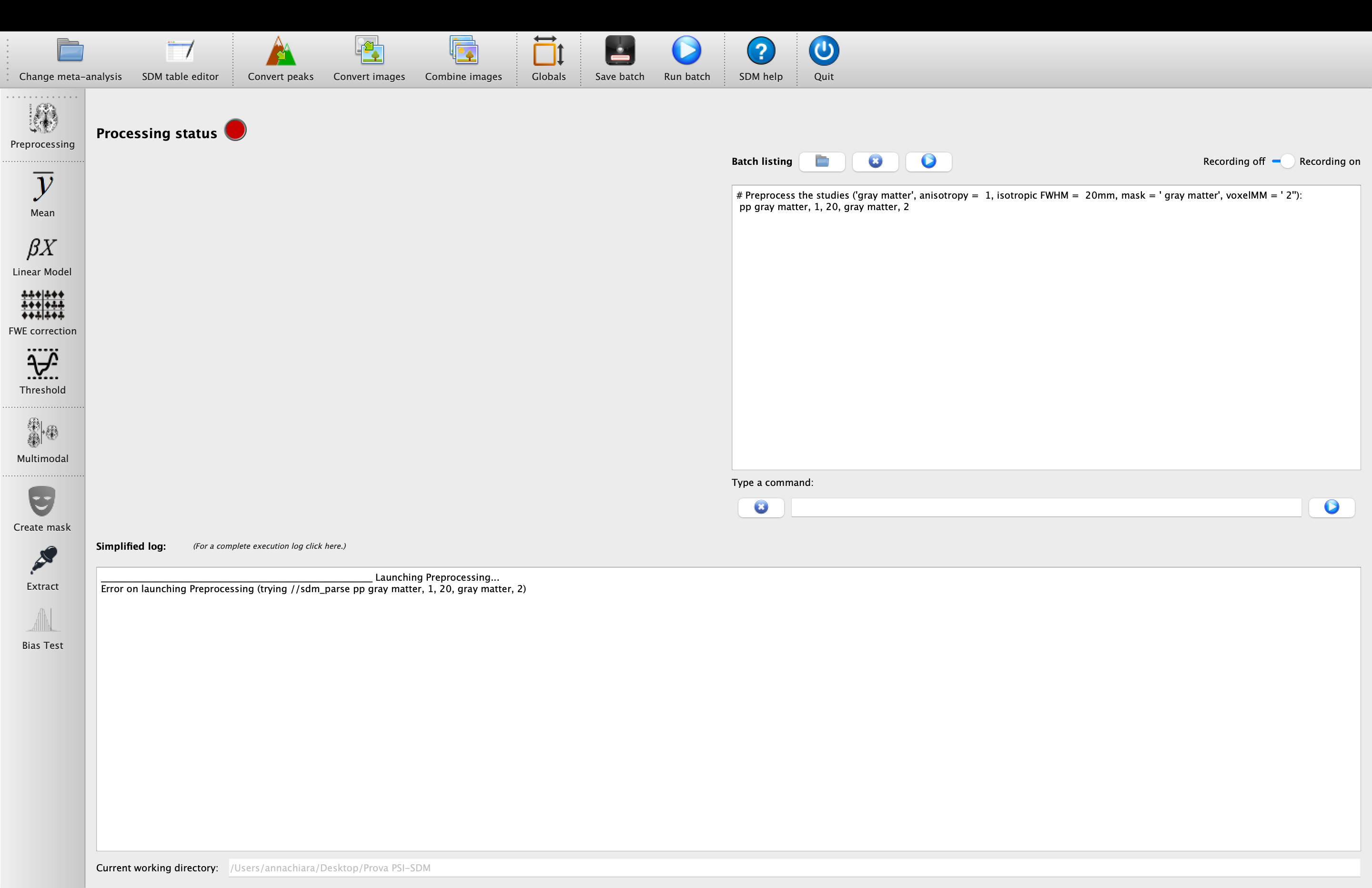The width and height of the screenshot is (1372, 888).
Task: Select the Multimodal analysis icon
Action: (43, 433)
